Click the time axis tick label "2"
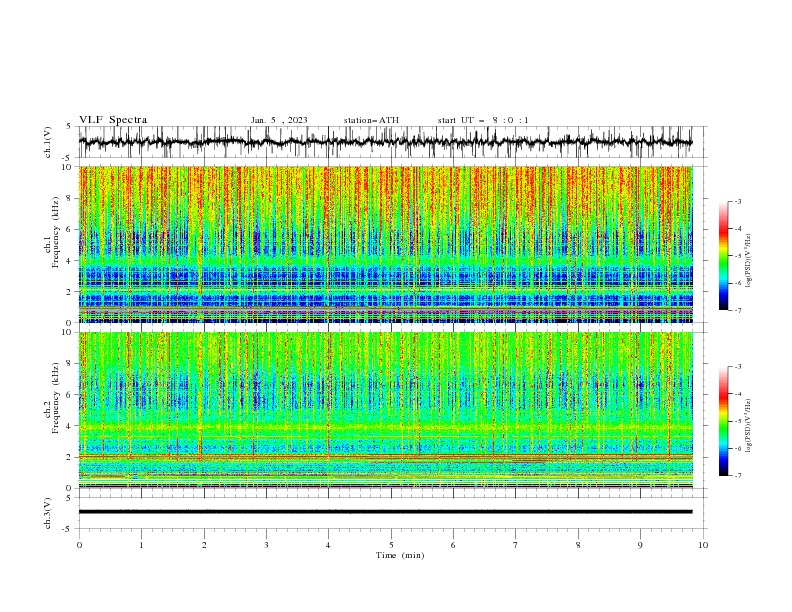Screen dimensions: 792x612 (x=204, y=545)
